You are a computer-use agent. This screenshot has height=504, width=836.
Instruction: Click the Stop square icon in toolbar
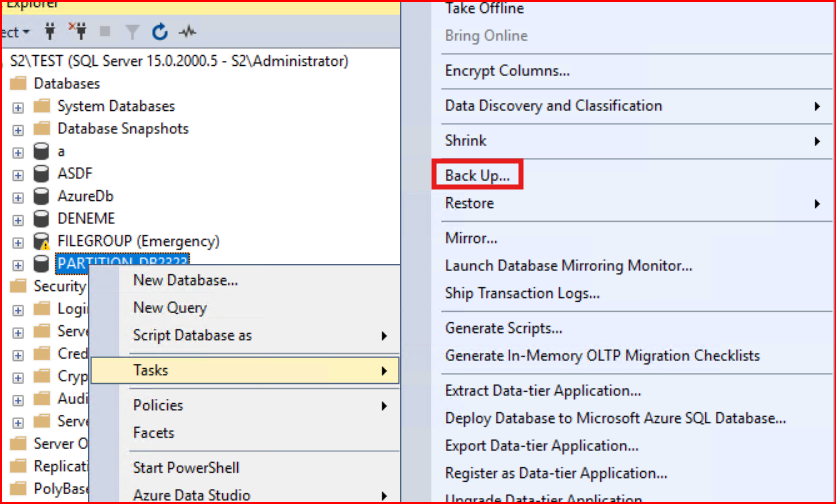(x=105, y=32)
